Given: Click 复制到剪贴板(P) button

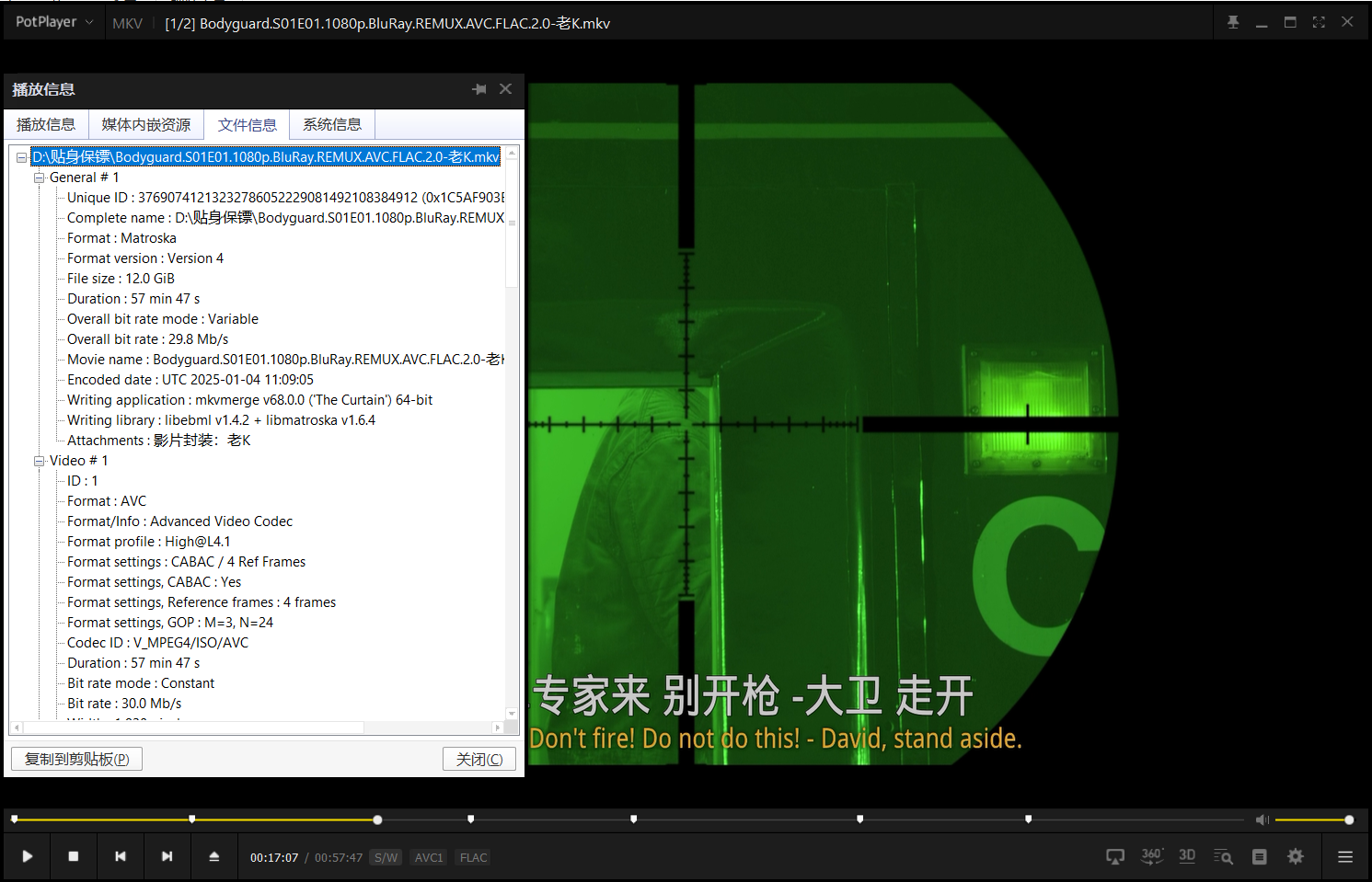Looking at the screenshot, I should (76, 759).
